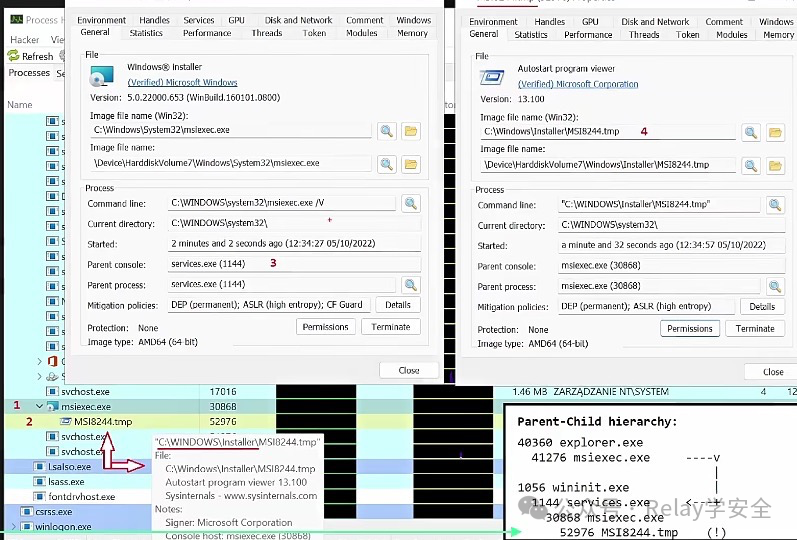Image resolution: width=797 pixels, height=540 pixels.
Task: Open Handles tab in MSI8244.tmp properties
Action: pos(549,22)
